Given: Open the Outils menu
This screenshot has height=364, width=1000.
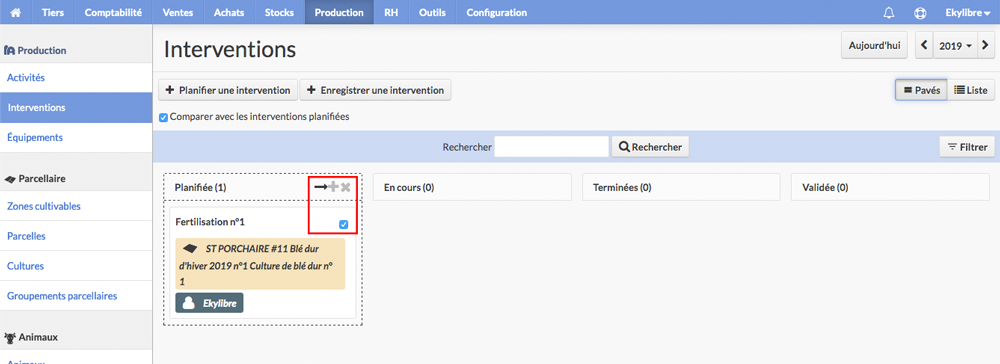Looking at the screenshot, I should tap(432, 12).
